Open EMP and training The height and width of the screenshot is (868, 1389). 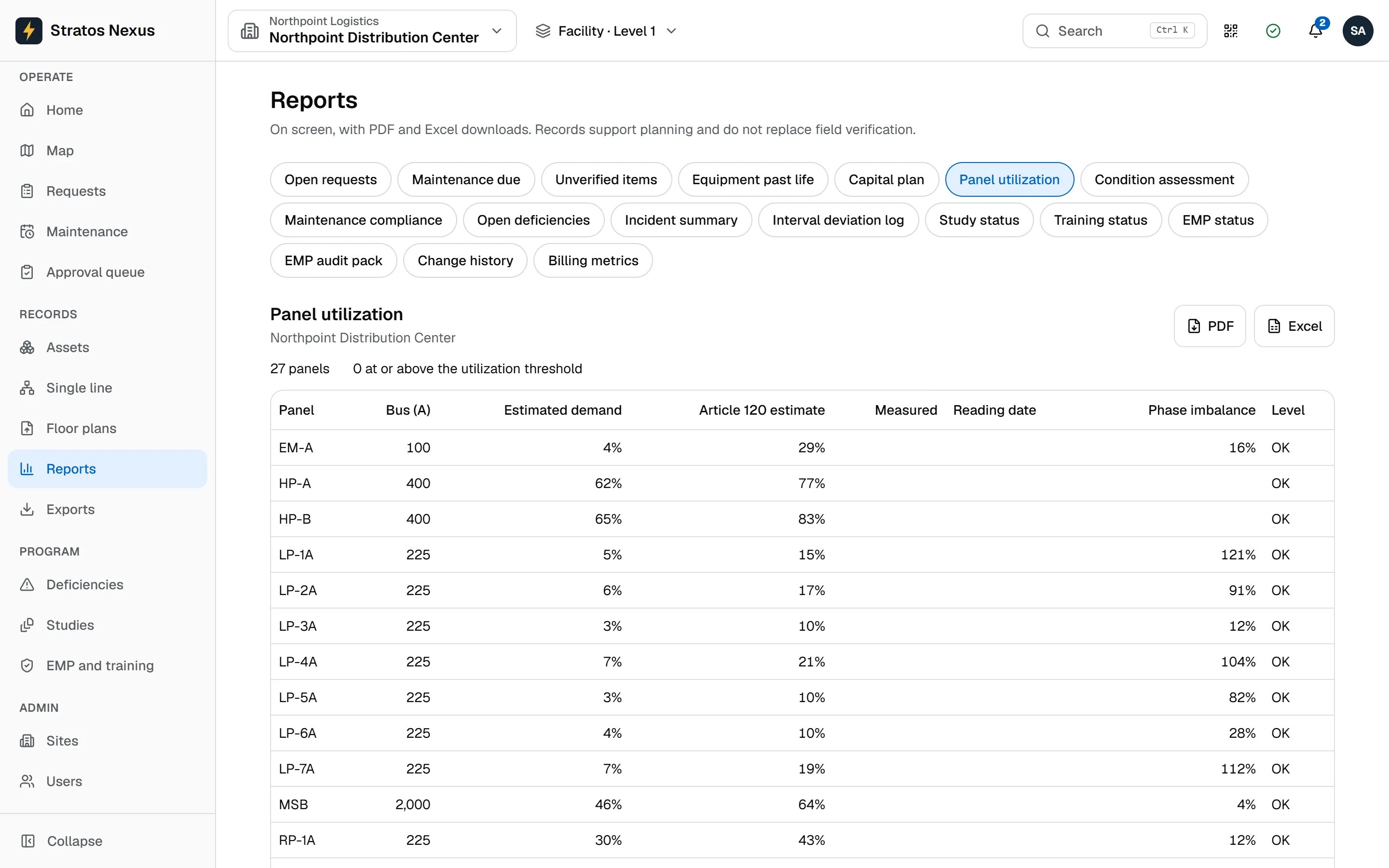[108, 665]
